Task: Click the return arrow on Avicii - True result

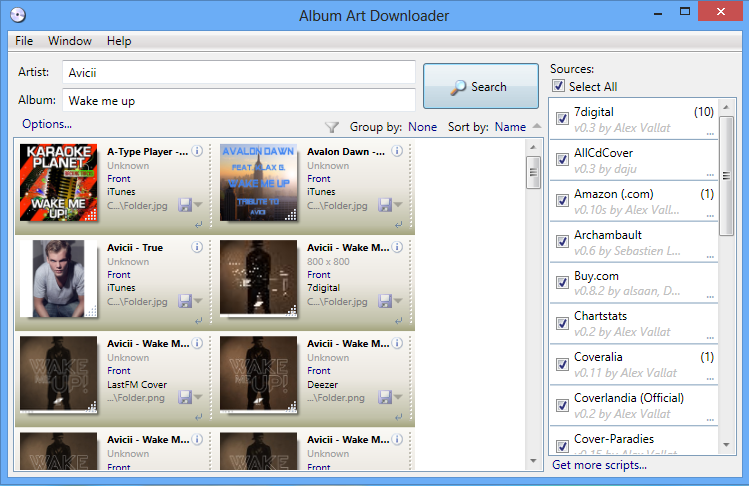Action: 199,321
